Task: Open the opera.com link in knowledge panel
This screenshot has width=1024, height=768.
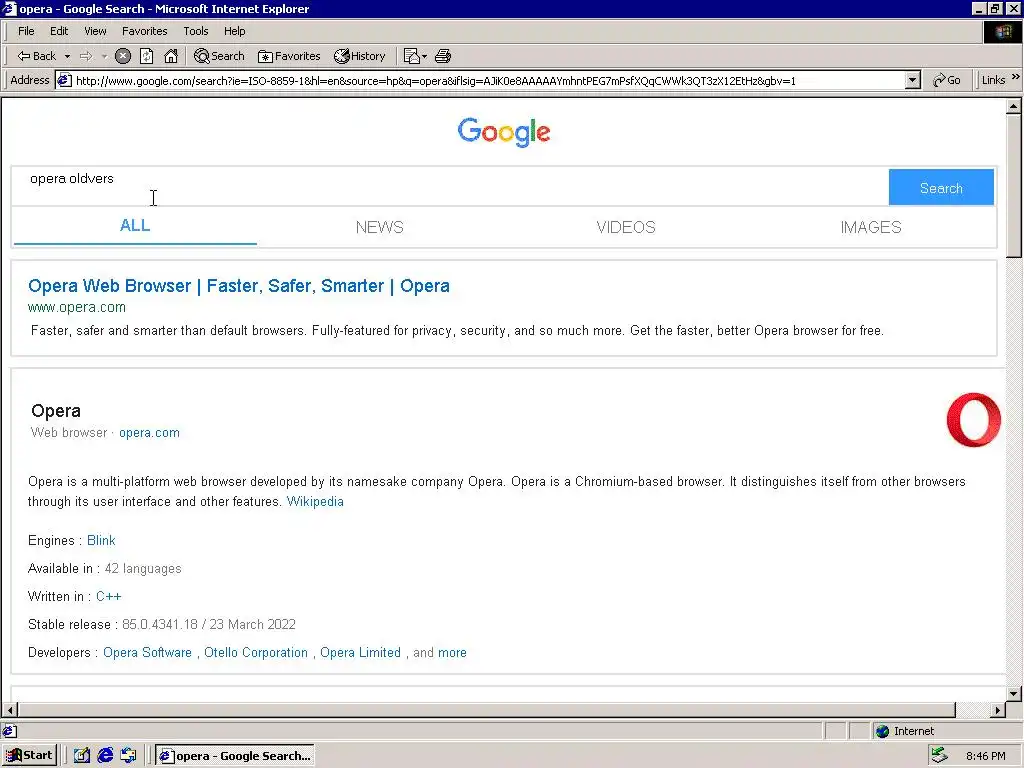Action: [149, 433]
